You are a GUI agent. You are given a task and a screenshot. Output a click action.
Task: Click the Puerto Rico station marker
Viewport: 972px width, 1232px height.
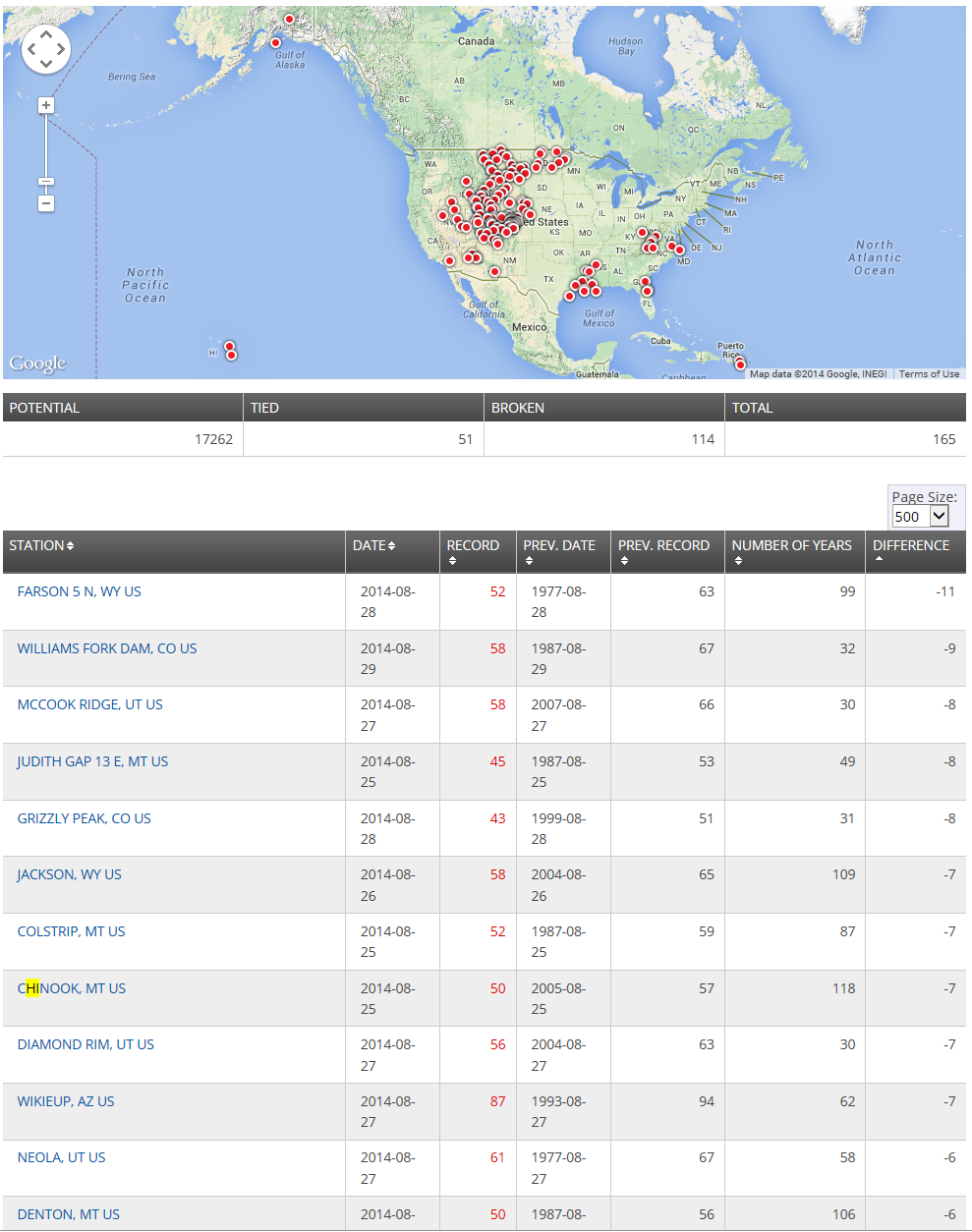click(x=740, y=364)
